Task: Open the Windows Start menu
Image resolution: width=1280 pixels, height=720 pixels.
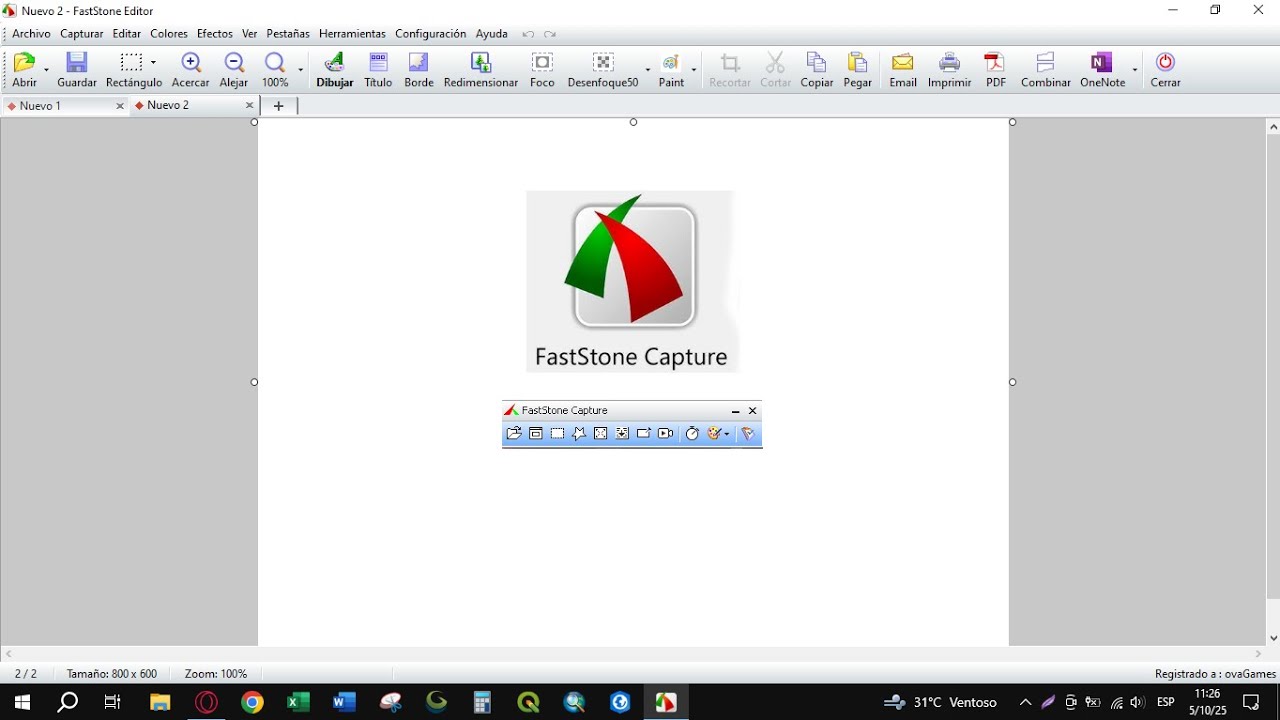Action: click(21, 702)
